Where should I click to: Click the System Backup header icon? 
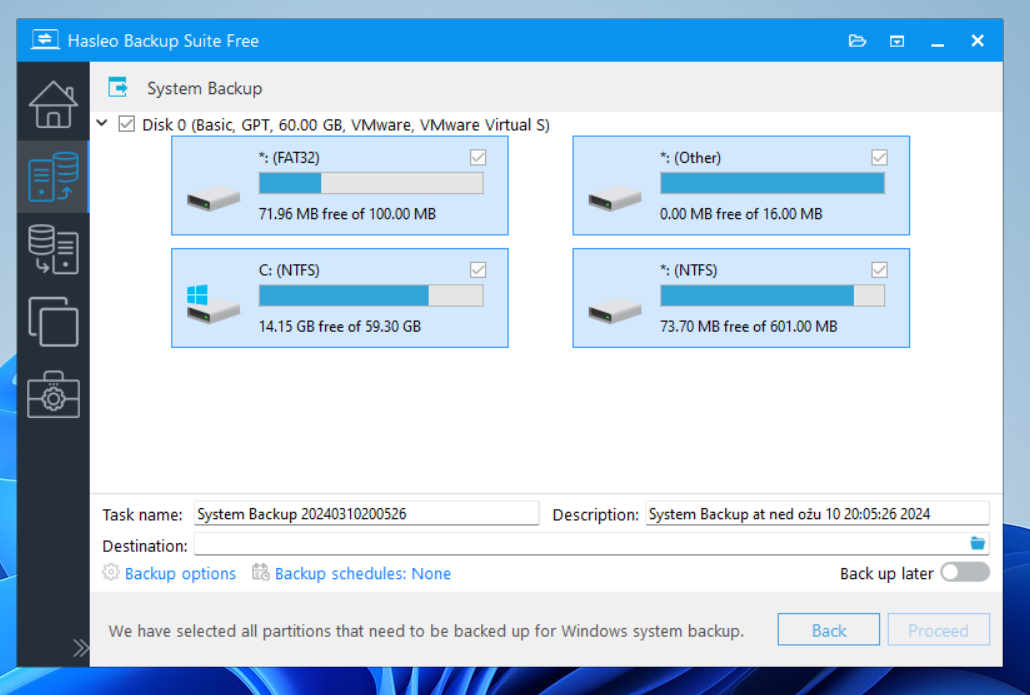118,87
